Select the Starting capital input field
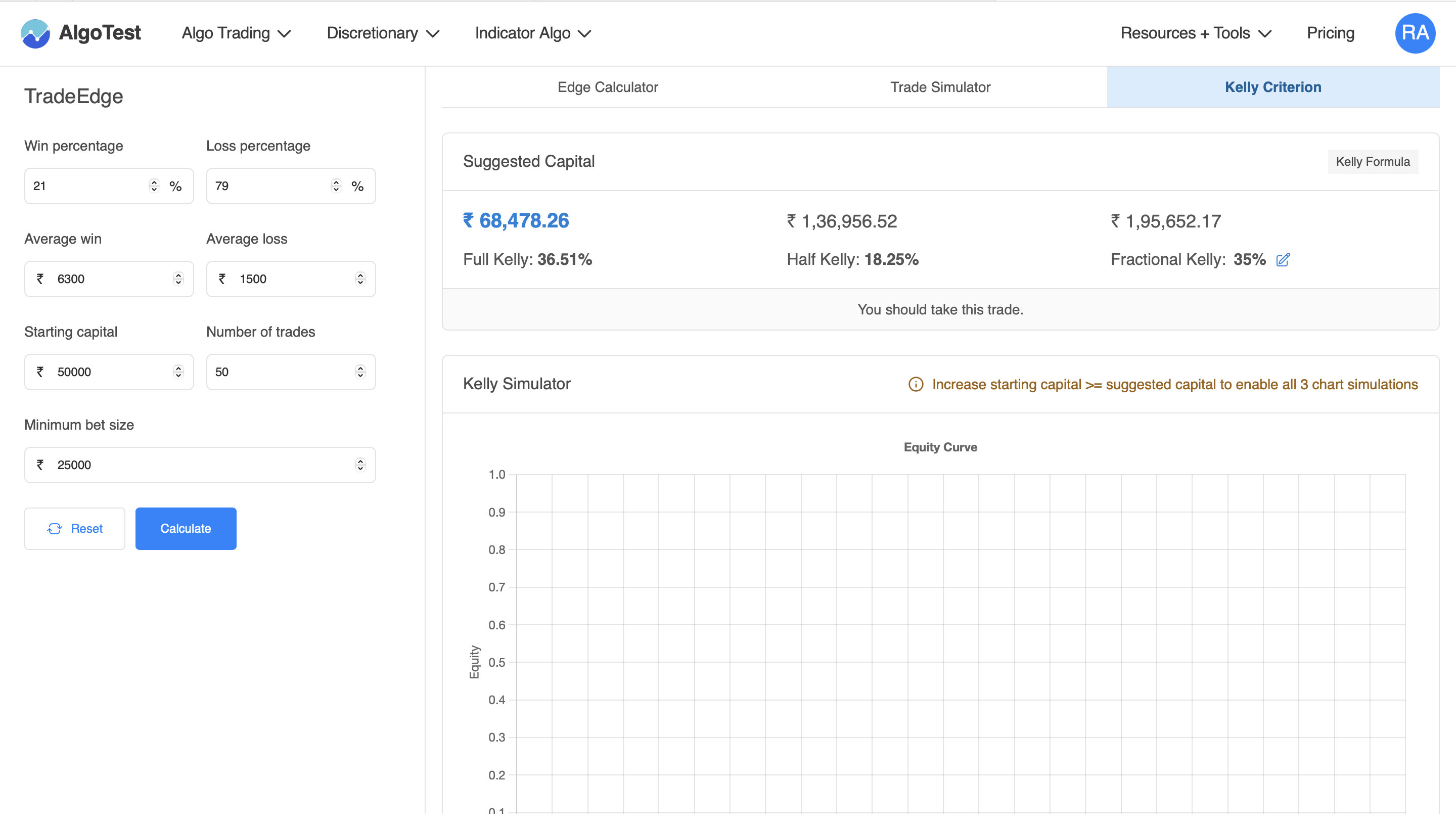The height and width of the screenshot is (830, 1456). click(x=103, y=372)
